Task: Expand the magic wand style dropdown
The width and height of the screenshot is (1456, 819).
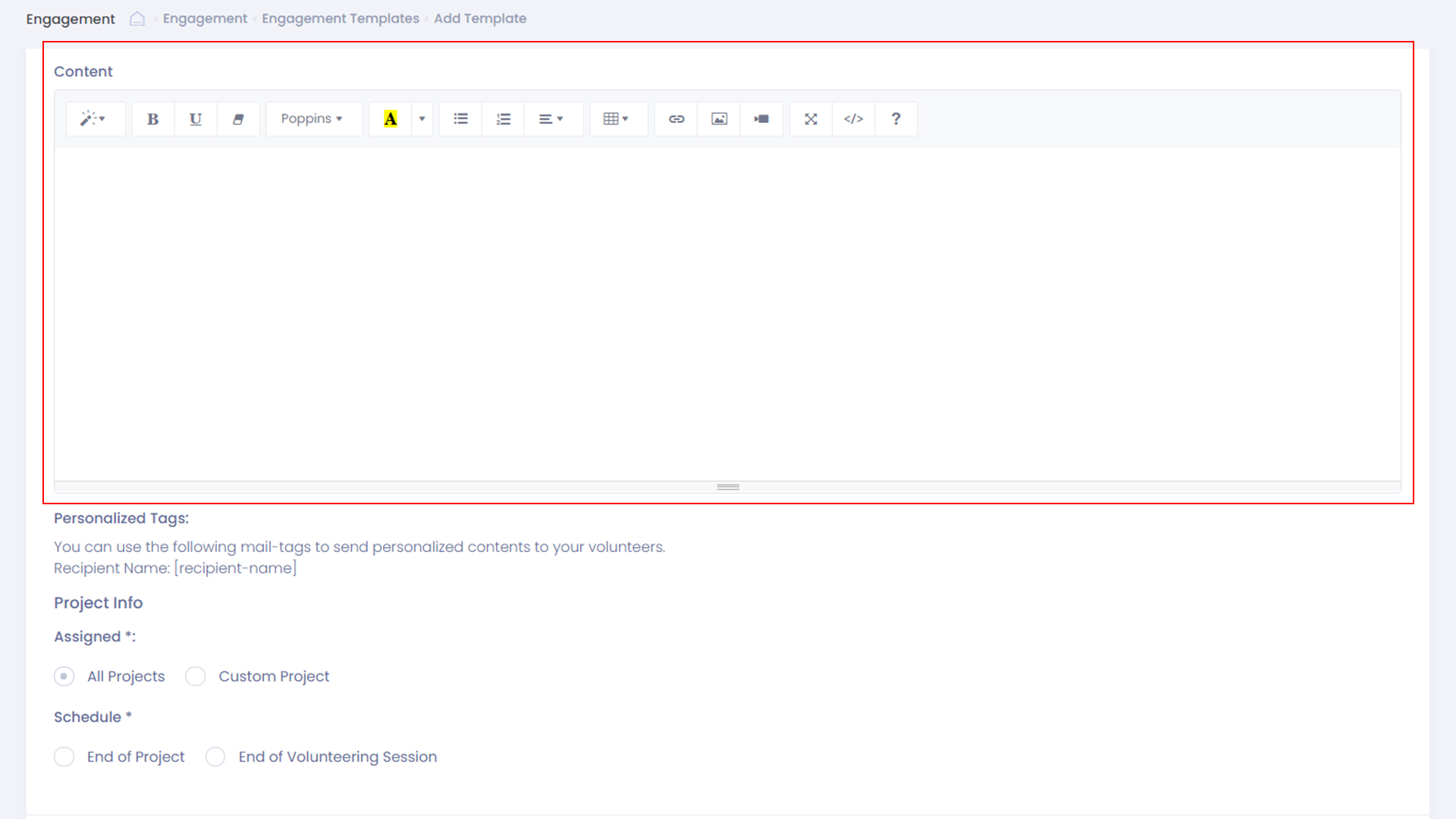Action: (93, 119)
